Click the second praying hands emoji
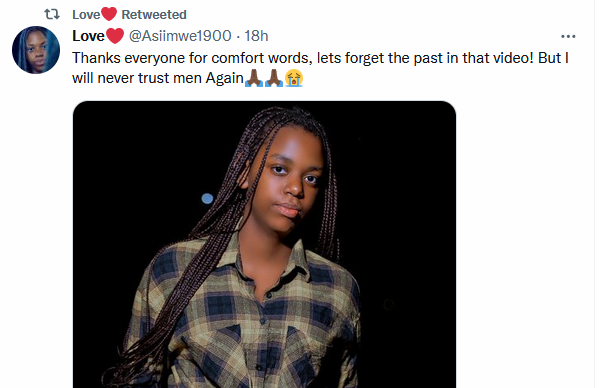This screenshot has width=599, height=388. (274, 78)
